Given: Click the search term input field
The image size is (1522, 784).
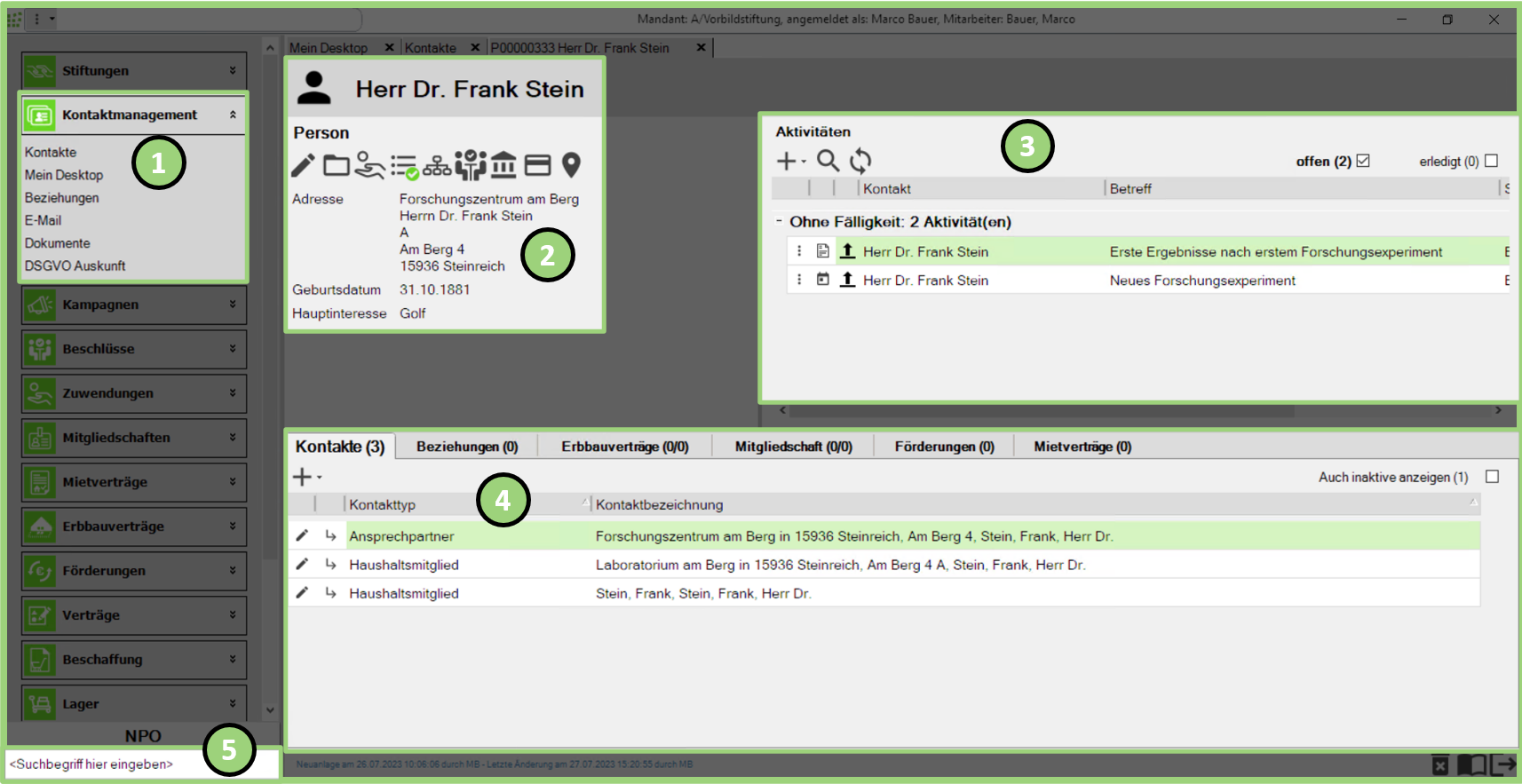Looking at the screenshot, I should (x=102, y=764).
